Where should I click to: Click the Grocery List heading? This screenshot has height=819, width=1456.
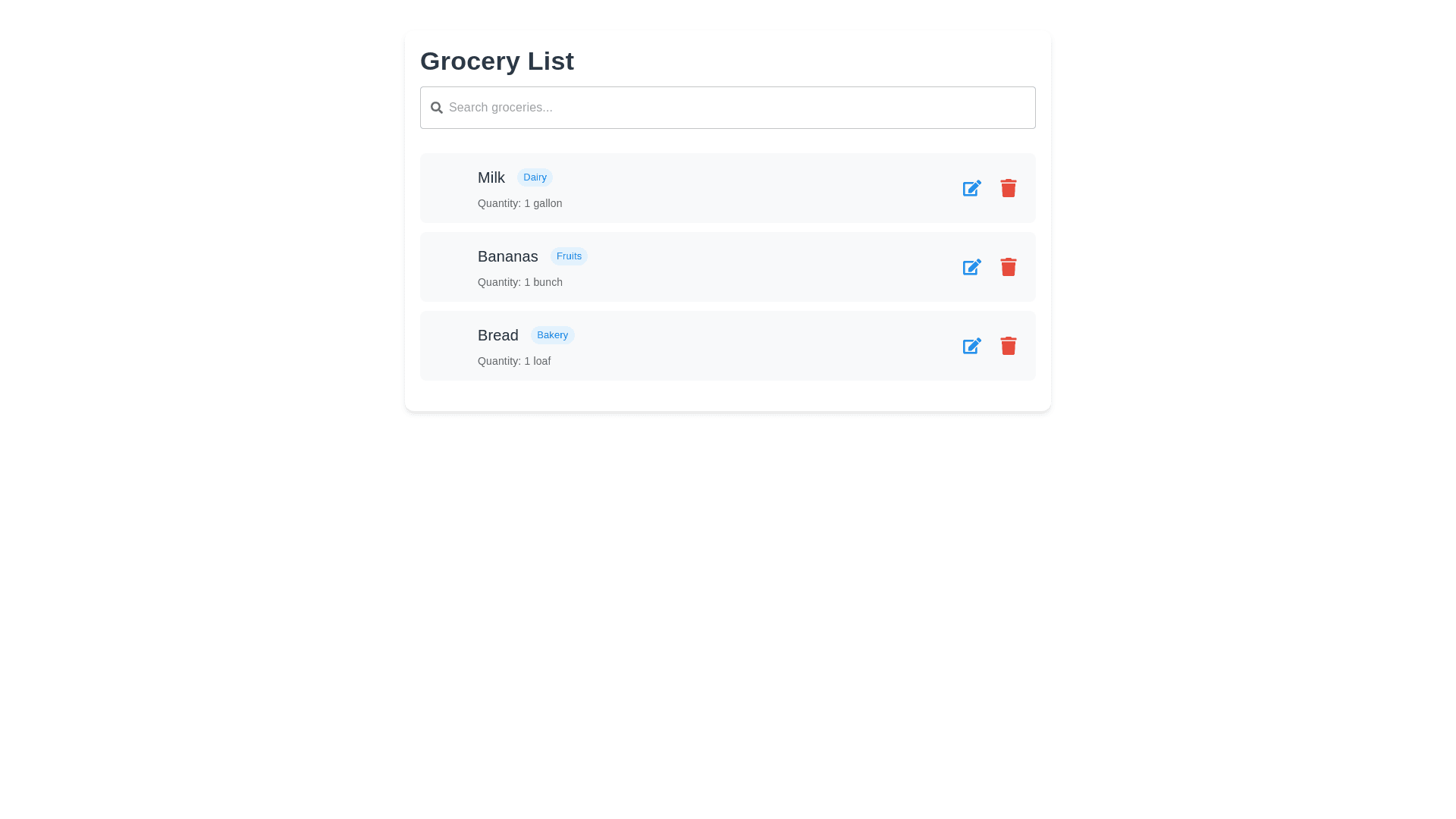pos(497,61)
